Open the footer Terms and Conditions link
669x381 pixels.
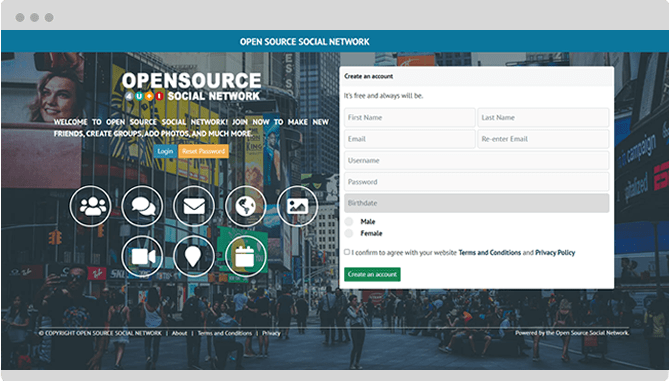[x=224, y=333]
